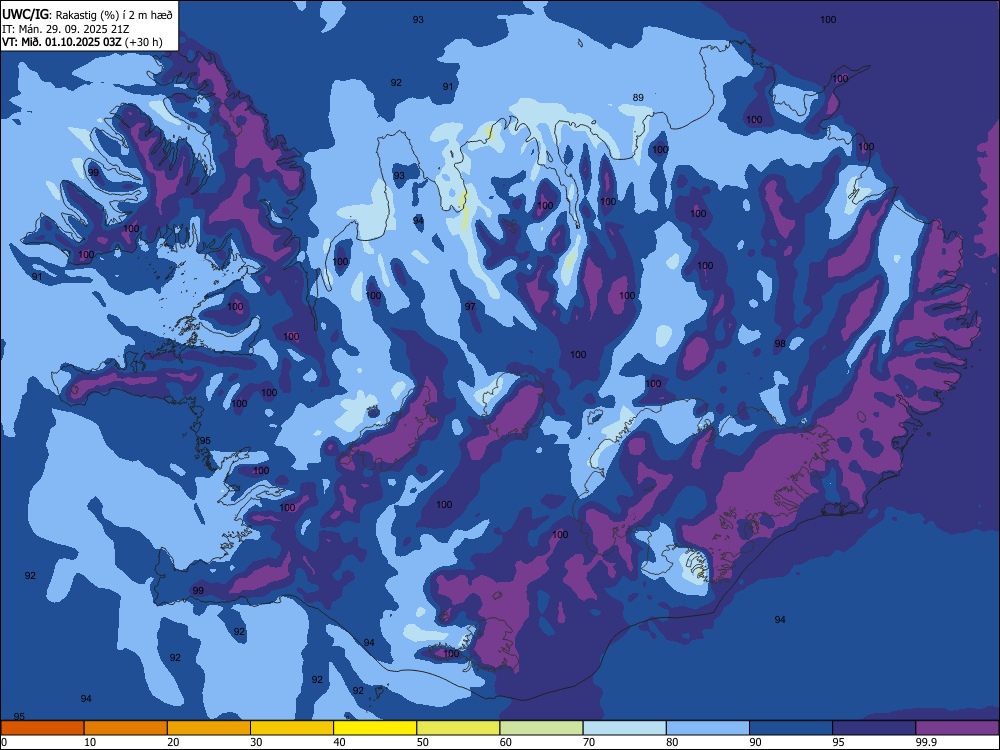Click the legend scale label '20'
The height and width of the screenshot is (750, 1000).
point(173,742)
